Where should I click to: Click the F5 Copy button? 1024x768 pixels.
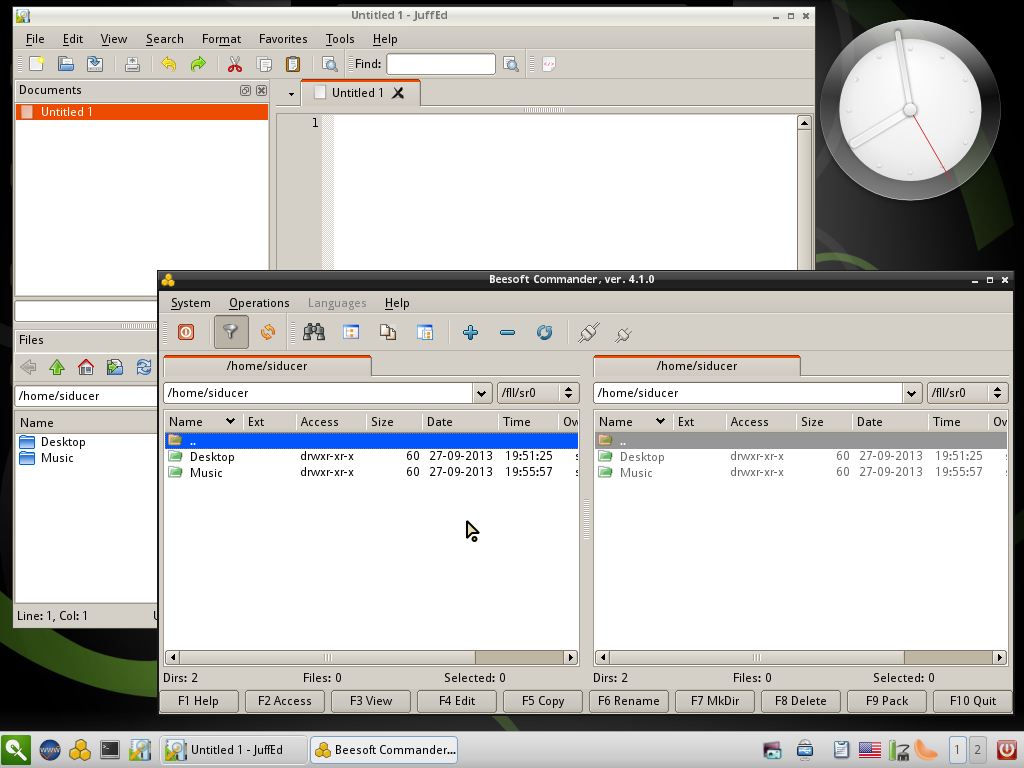[x=543, y=701]
